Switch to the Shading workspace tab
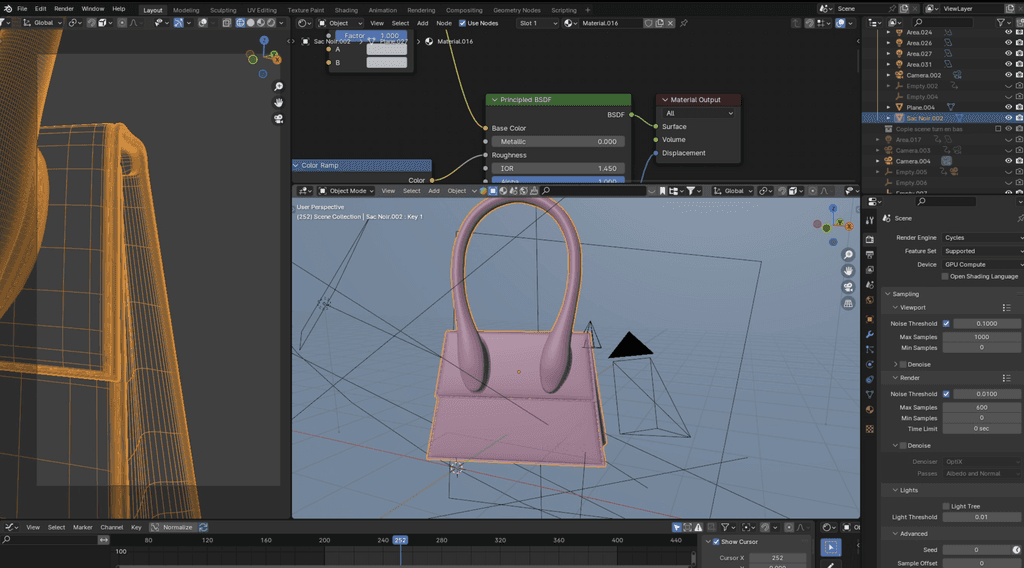1024x568 pixels. point(346,10)
